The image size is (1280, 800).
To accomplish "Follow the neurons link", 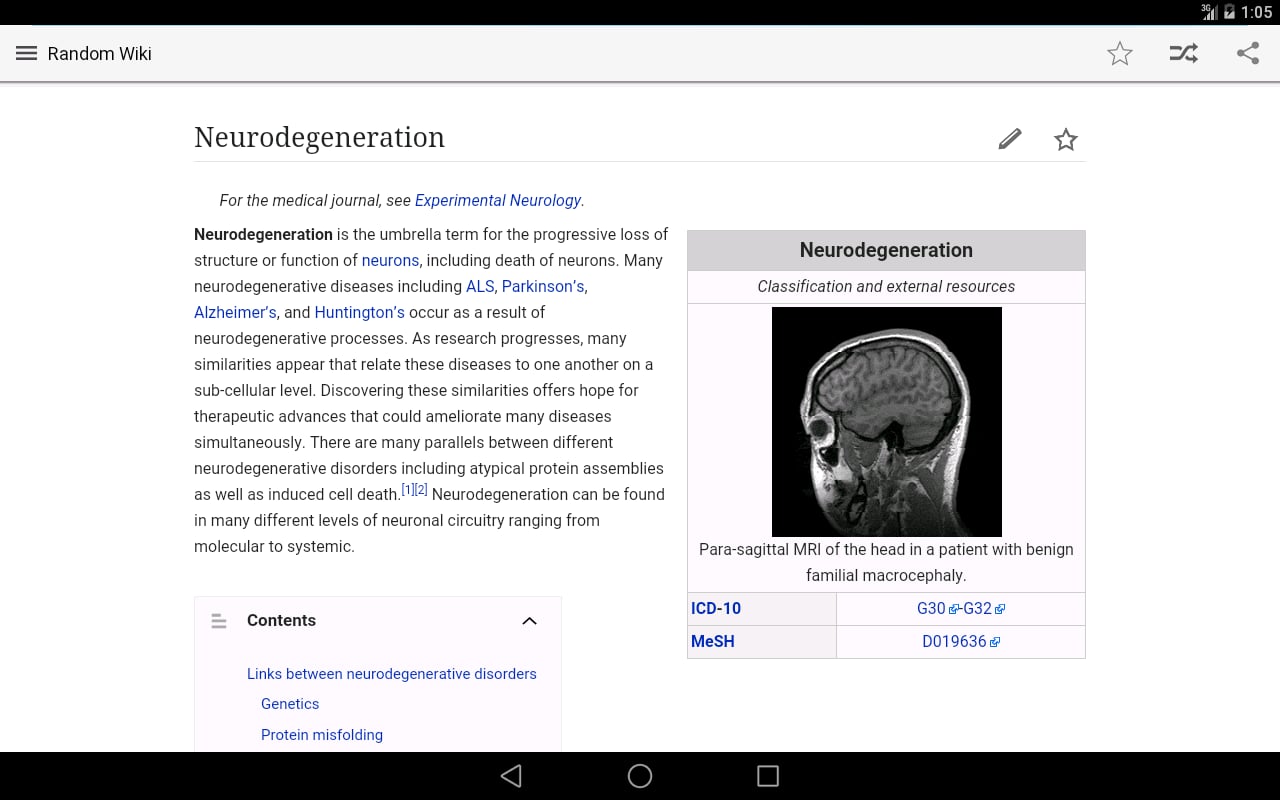I will click(390, 260).
